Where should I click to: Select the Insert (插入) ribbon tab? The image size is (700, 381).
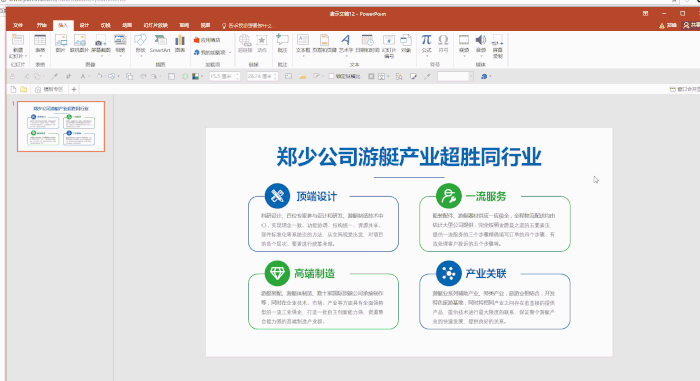[63, 25]
